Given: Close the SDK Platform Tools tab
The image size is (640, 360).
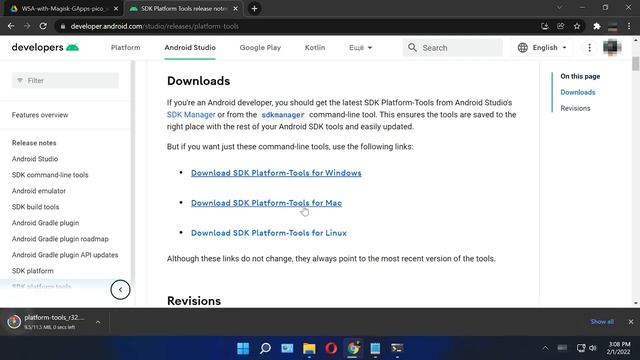Looking at the screenshot, I should [x=236, y=8].
